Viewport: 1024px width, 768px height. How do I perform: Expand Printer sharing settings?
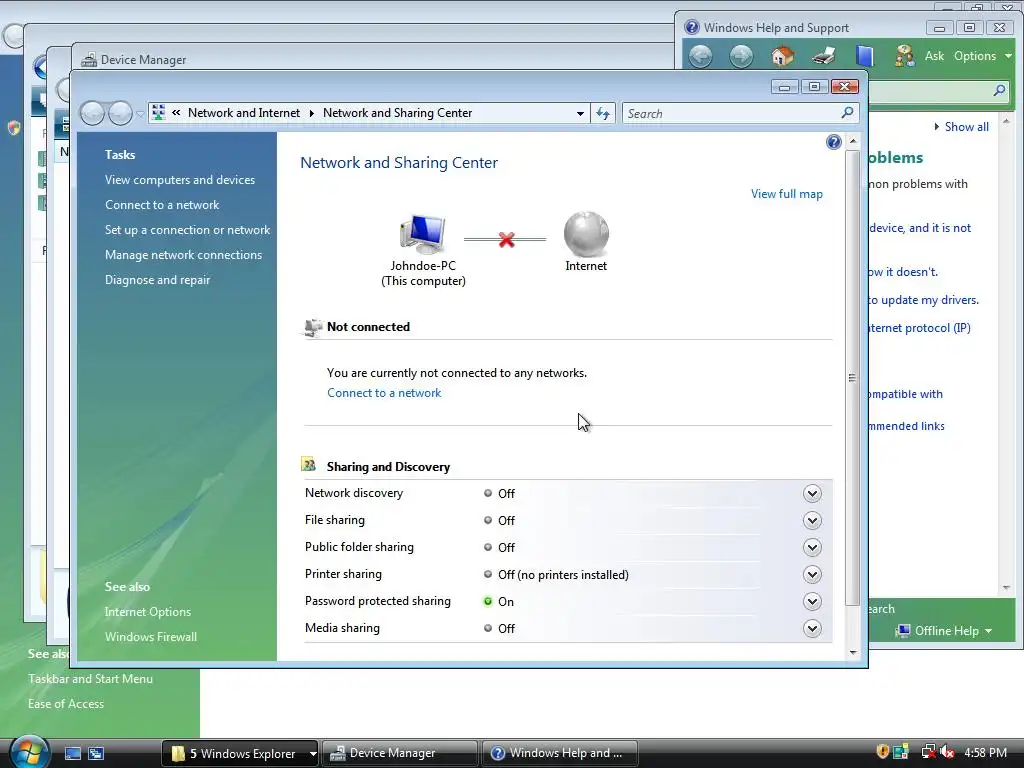[812, 575]
